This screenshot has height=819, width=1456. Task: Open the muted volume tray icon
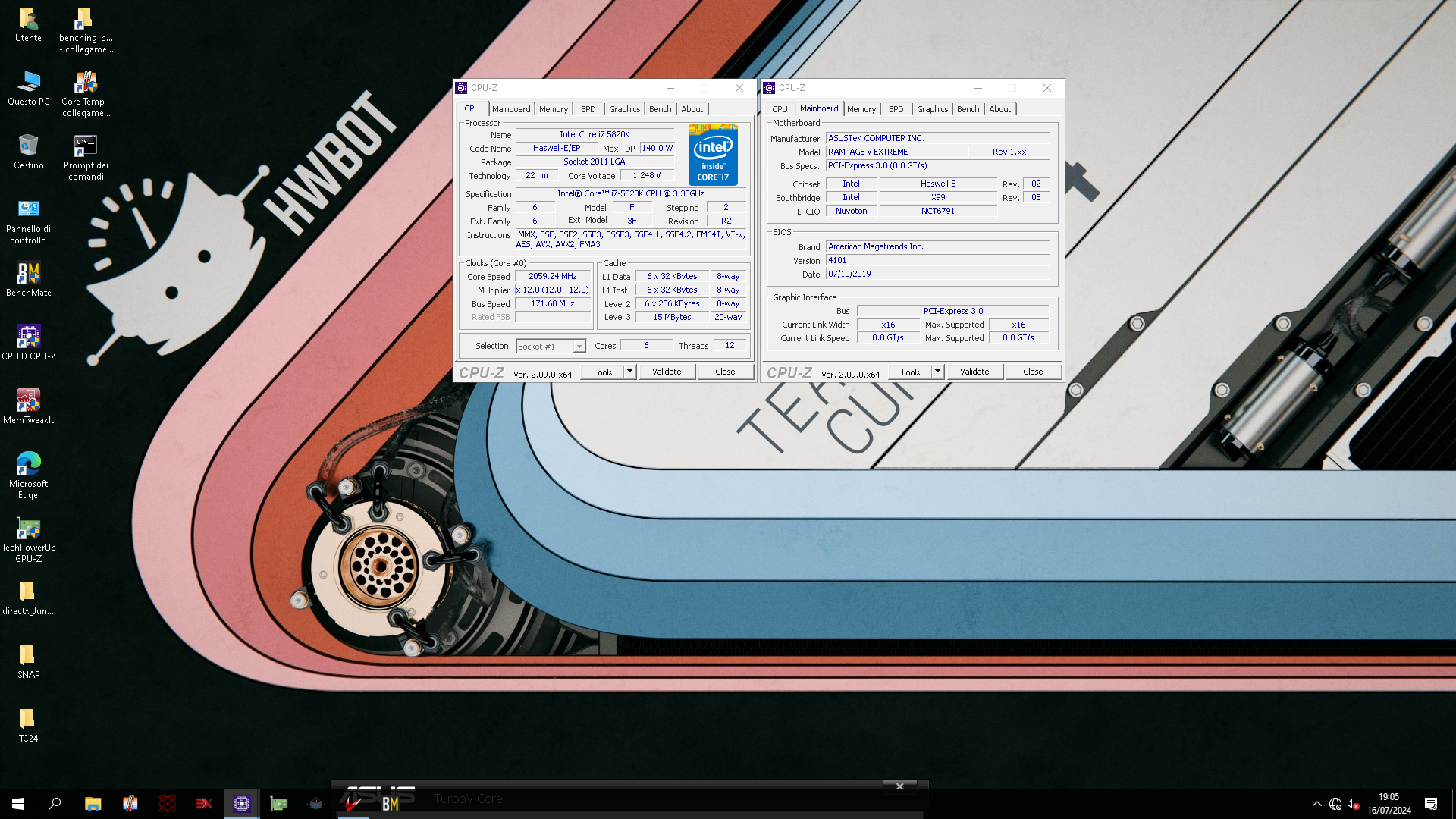[1354, 804]
